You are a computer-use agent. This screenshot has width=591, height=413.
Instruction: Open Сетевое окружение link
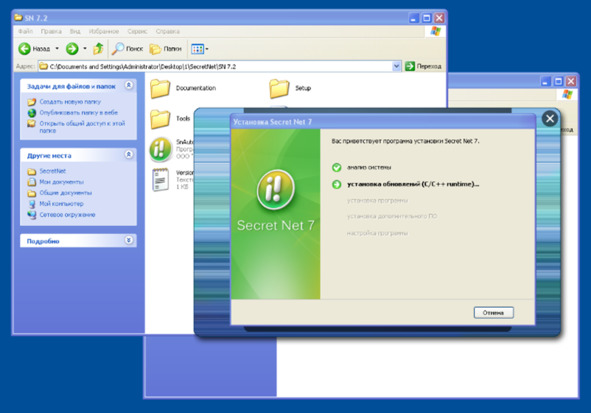[67, 215]
